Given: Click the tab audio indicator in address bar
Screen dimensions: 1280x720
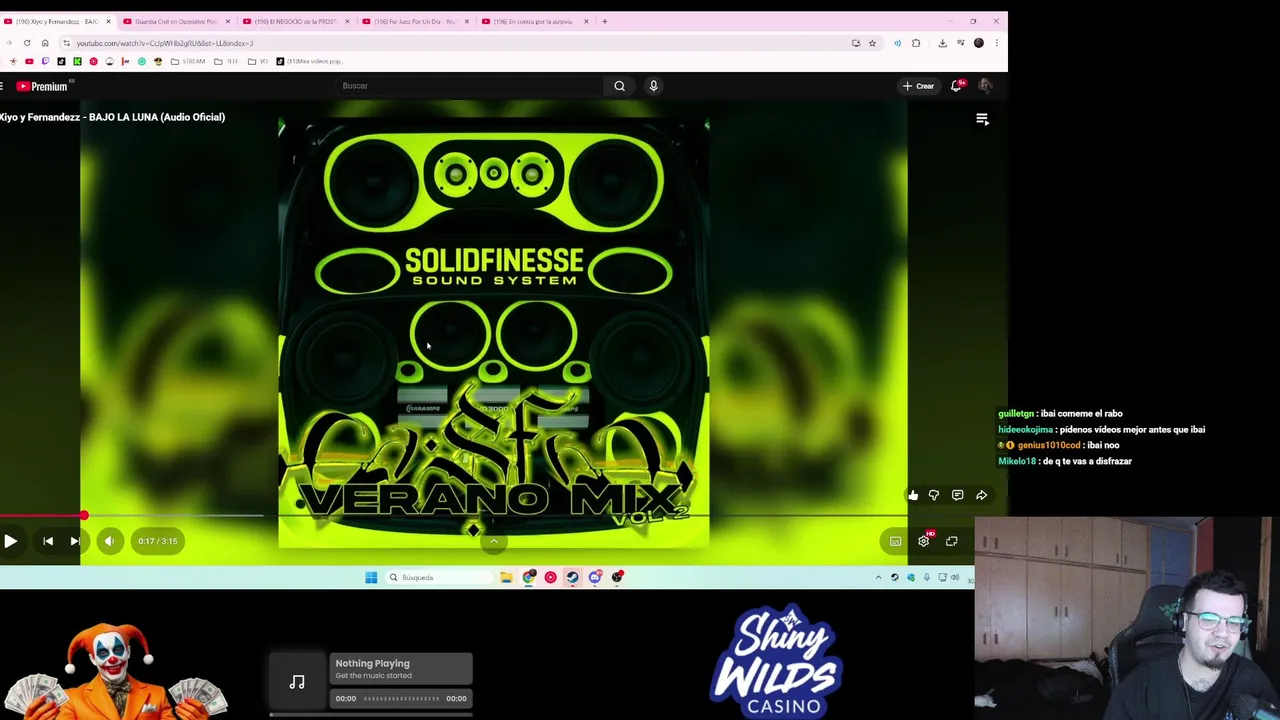Looking at the screenshot, I should (897, 43).
